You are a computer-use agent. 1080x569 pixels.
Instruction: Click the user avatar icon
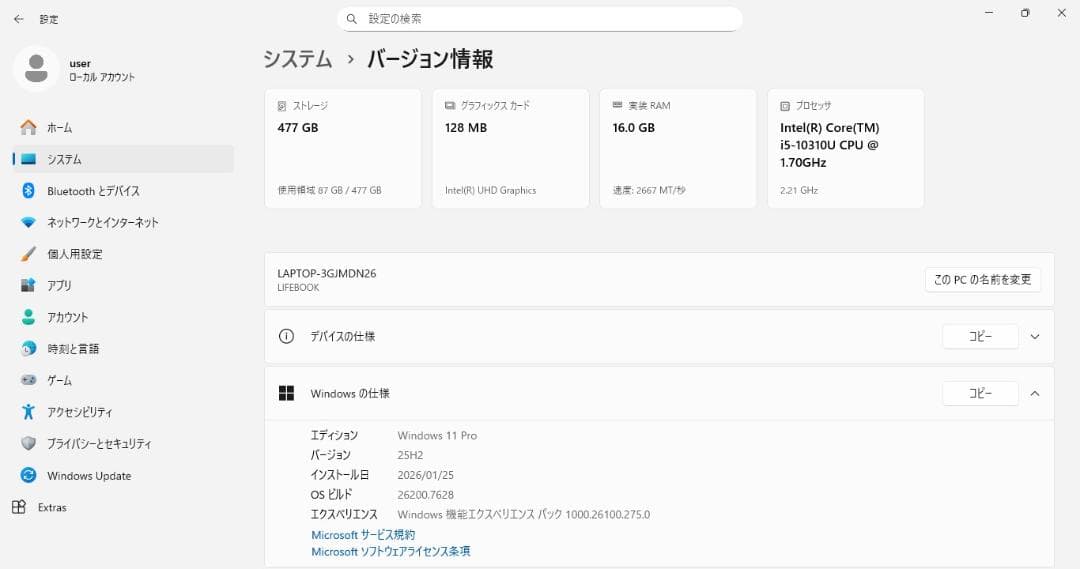click(36, 69)
